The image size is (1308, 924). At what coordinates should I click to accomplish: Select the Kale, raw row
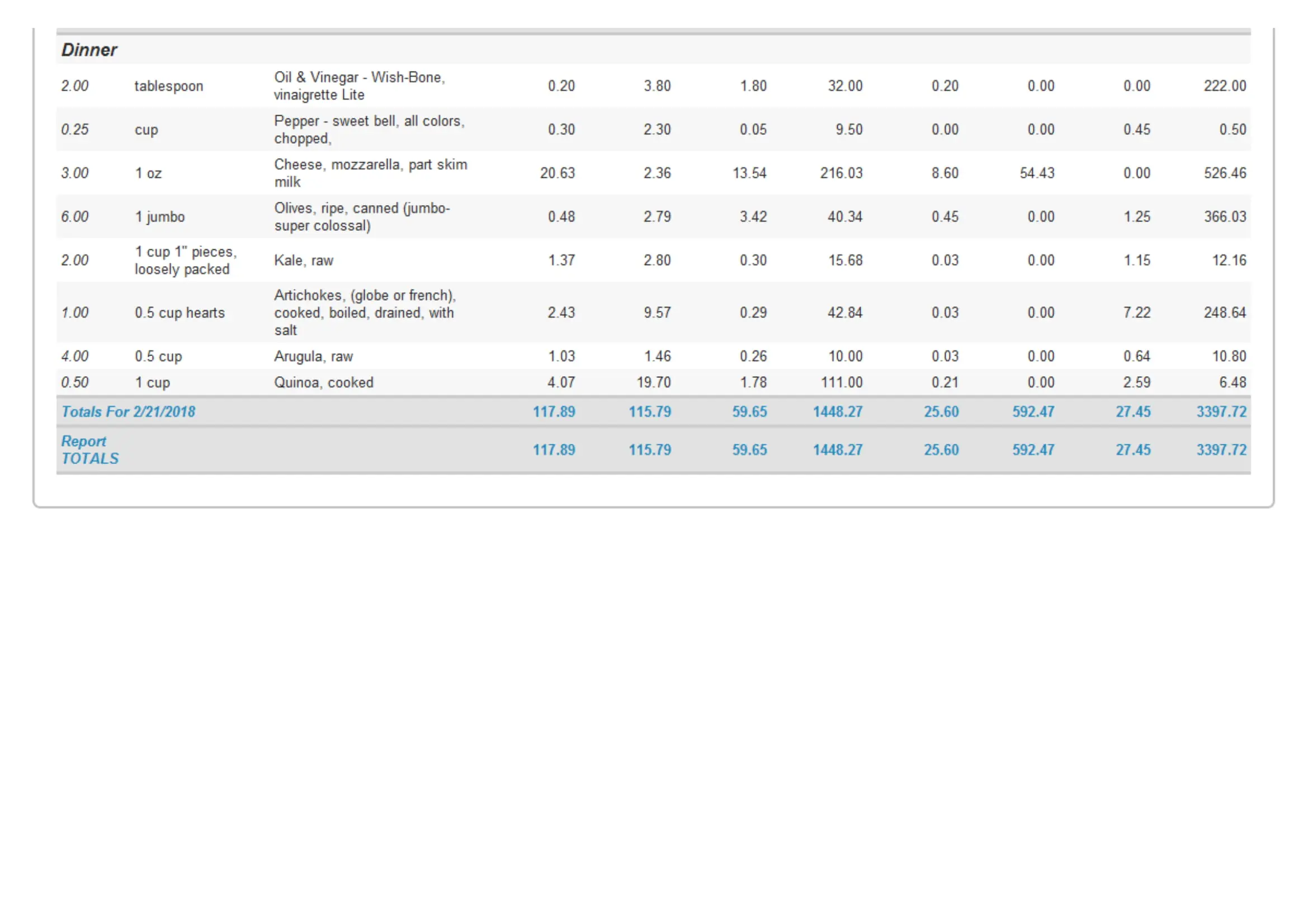tap(304, 260)
